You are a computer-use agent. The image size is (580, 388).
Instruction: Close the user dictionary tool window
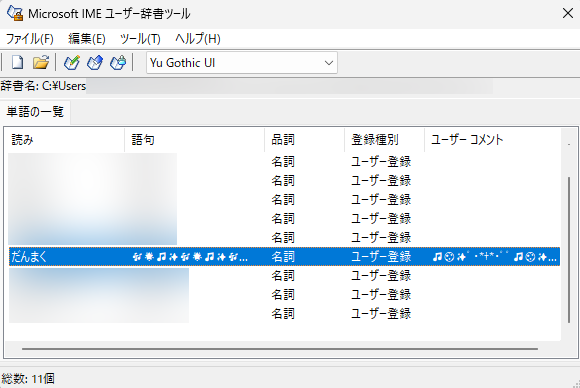(567, 13)
